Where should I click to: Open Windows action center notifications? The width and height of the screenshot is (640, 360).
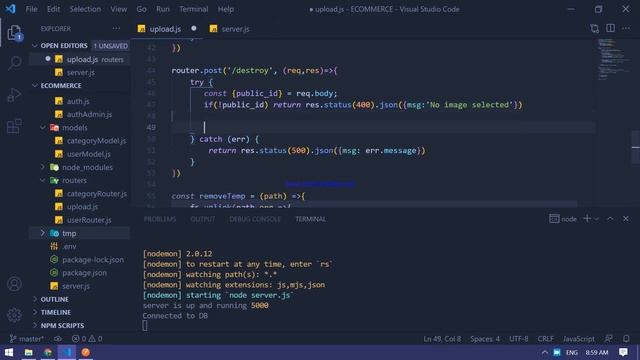point(623,352)
